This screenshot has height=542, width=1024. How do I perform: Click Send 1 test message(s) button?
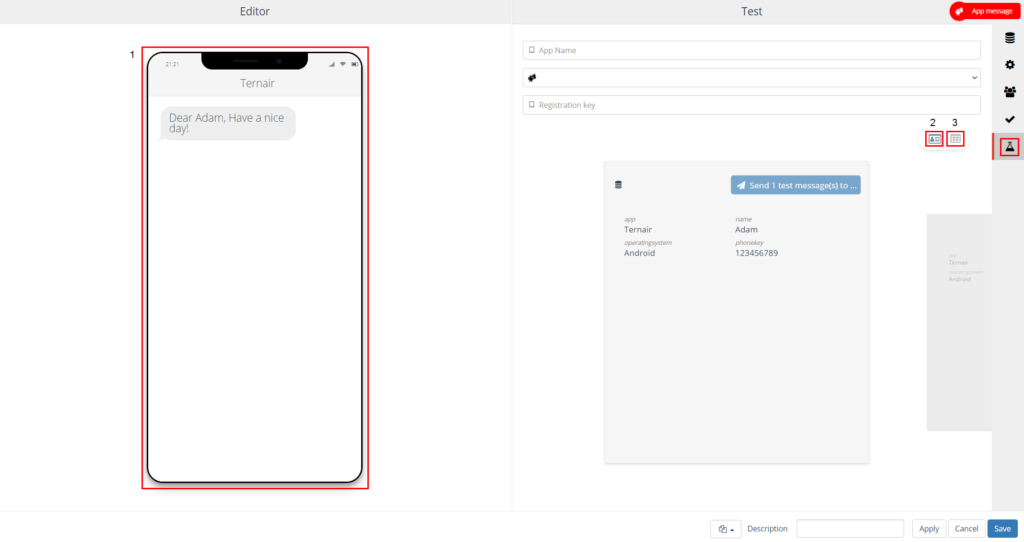coord(795,185)
